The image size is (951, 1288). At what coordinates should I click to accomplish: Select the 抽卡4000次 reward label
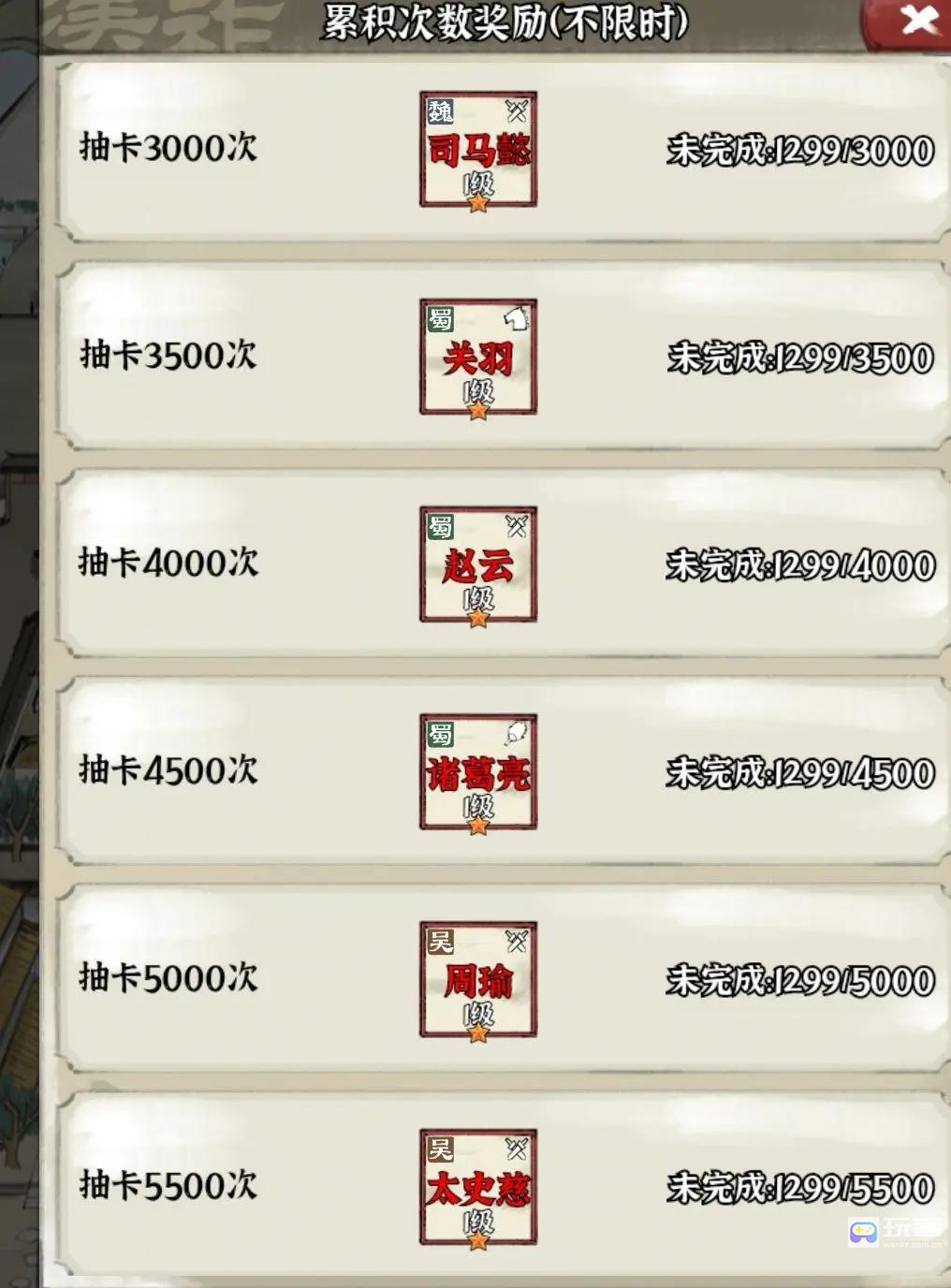168,563
